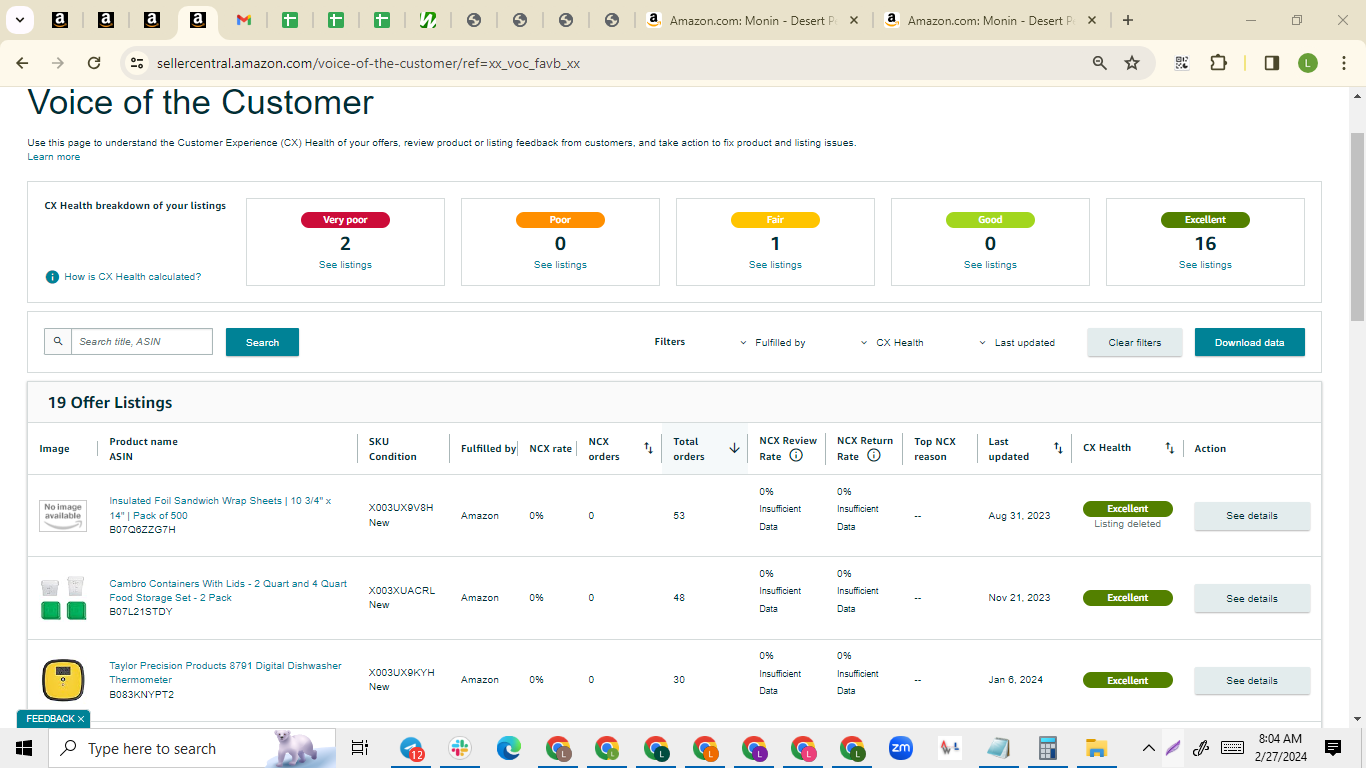Go back to the previous page
This screenshot has height=768, width=1366.
22,63
